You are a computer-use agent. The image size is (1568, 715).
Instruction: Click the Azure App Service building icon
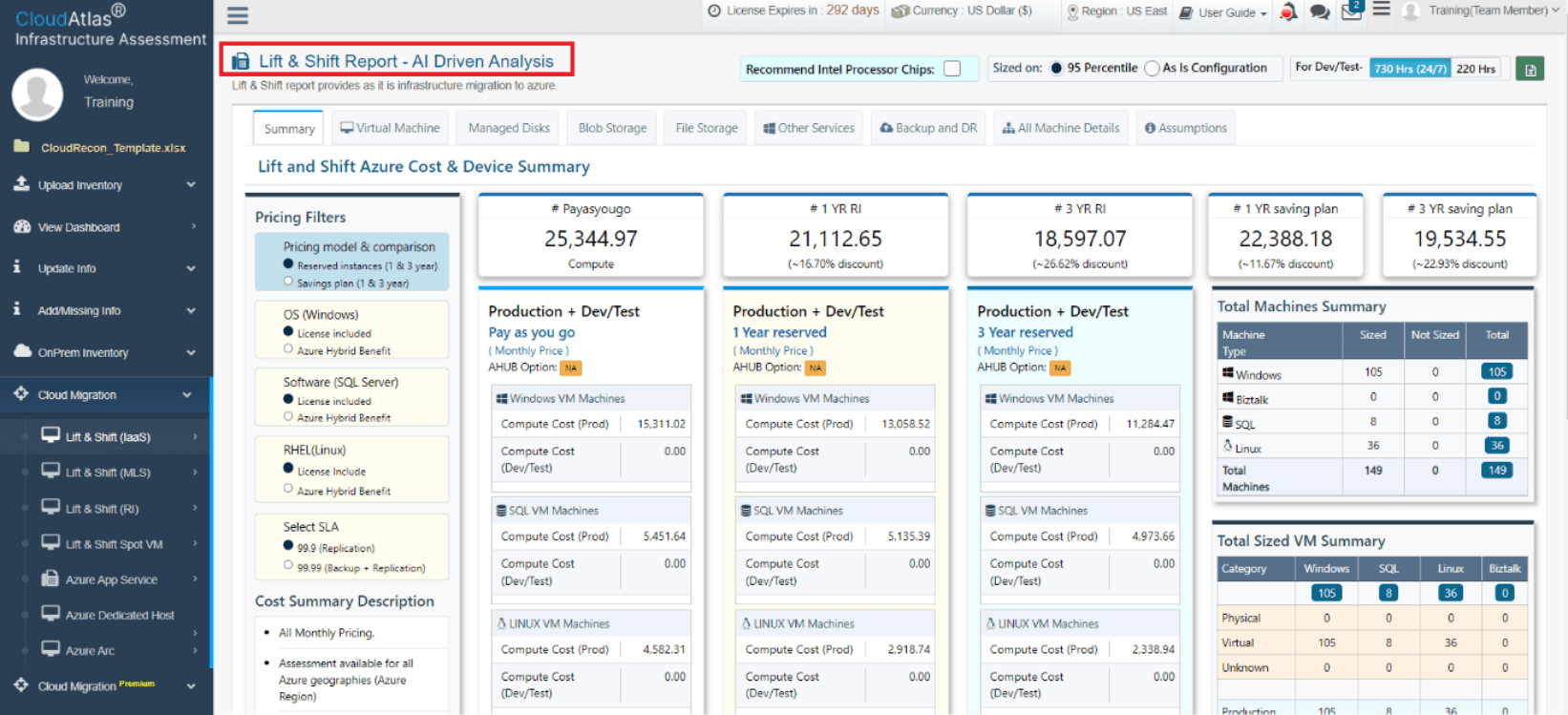click(51, 578)
